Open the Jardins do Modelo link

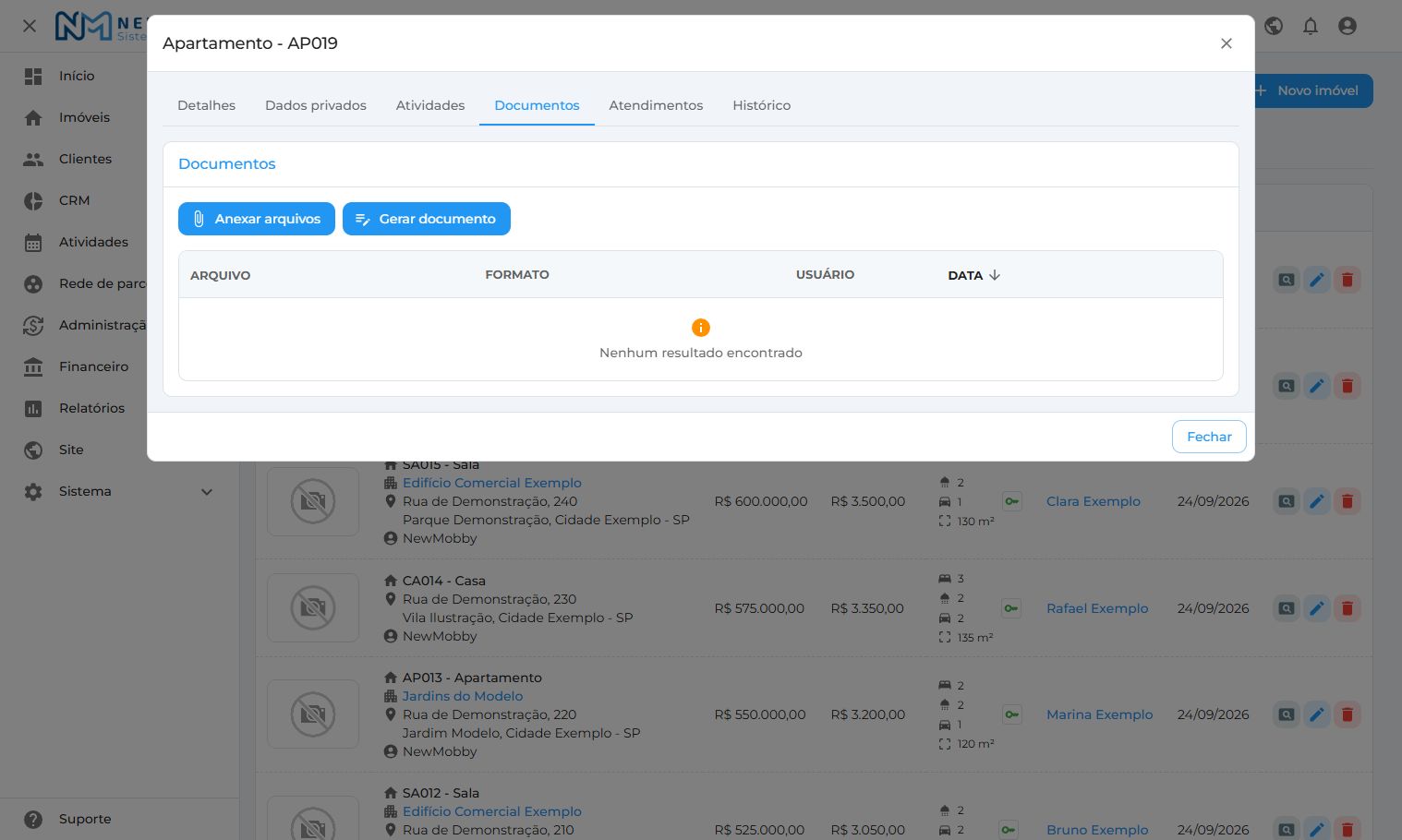coord(463,696)
